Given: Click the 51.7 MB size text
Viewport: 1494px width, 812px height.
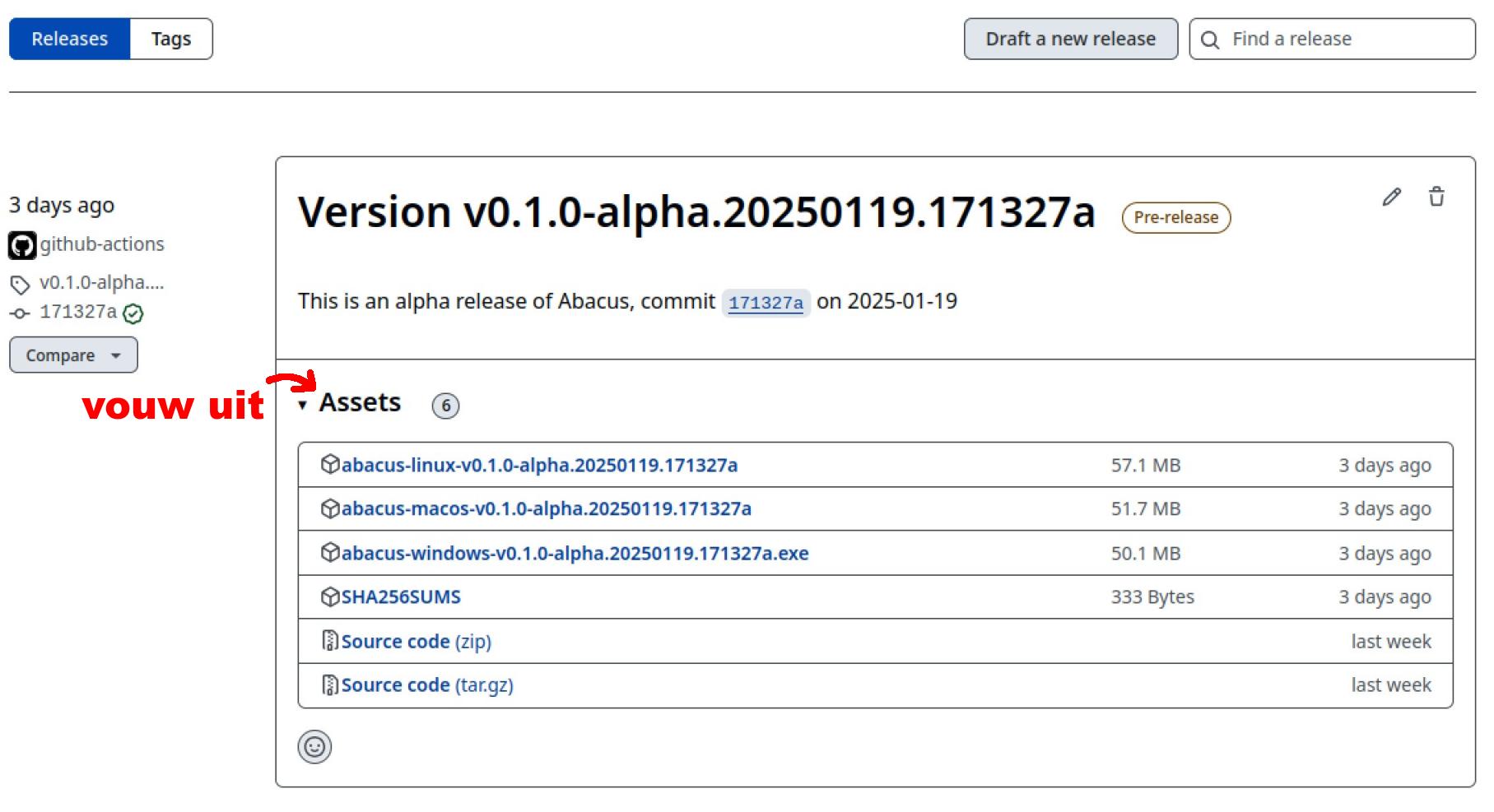Looking at the screenshot, I should pos(1146,508).
